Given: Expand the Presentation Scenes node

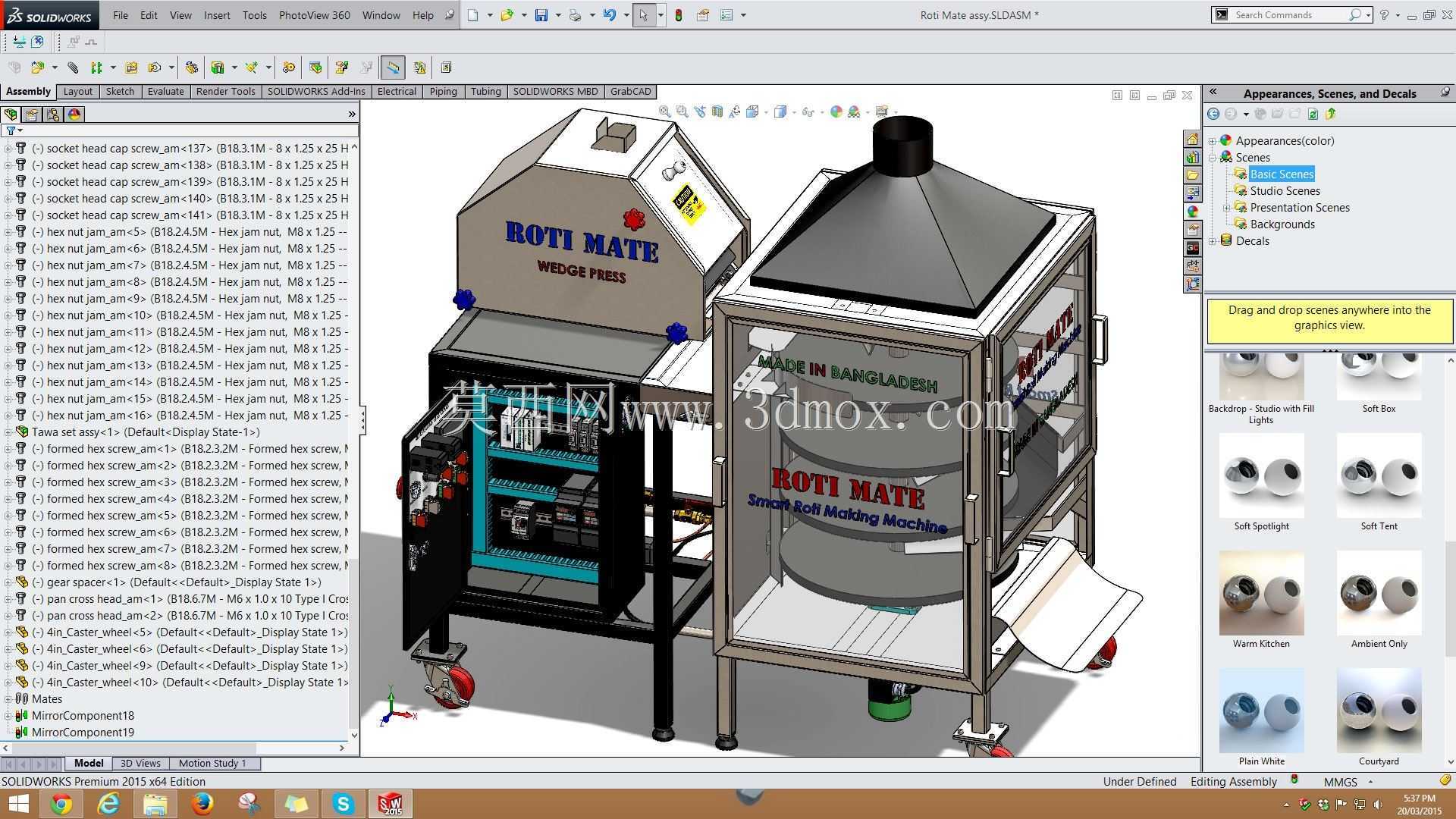Looking at the screenshot, I should [1226, 208].
